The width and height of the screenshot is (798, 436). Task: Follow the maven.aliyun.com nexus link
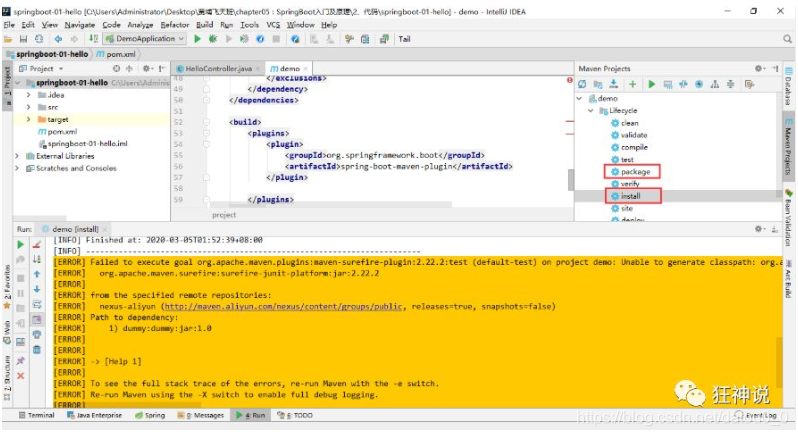click(283, 306)
